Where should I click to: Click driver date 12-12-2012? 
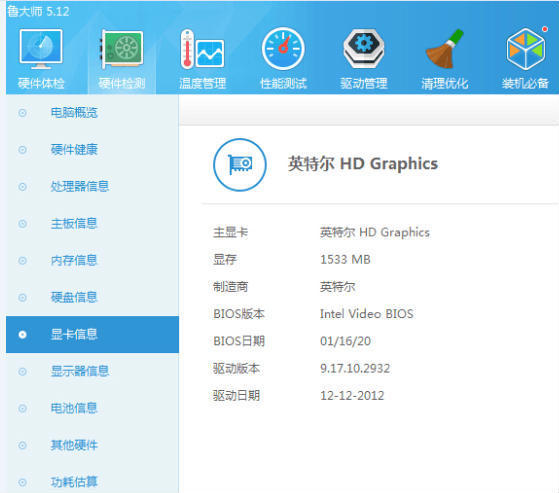[352, 396]
